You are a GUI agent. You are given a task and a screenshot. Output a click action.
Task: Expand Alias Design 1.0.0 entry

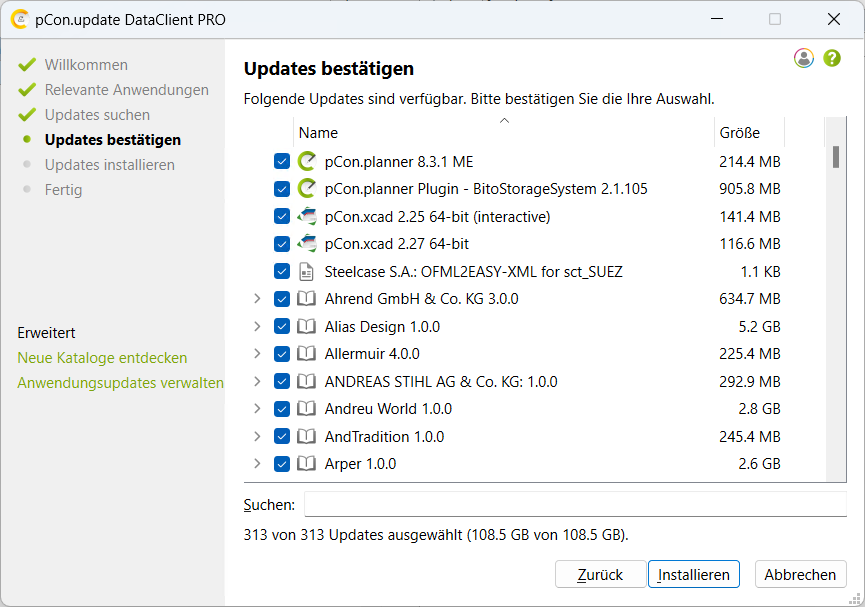pyautogui.click(x=257, y=326)
